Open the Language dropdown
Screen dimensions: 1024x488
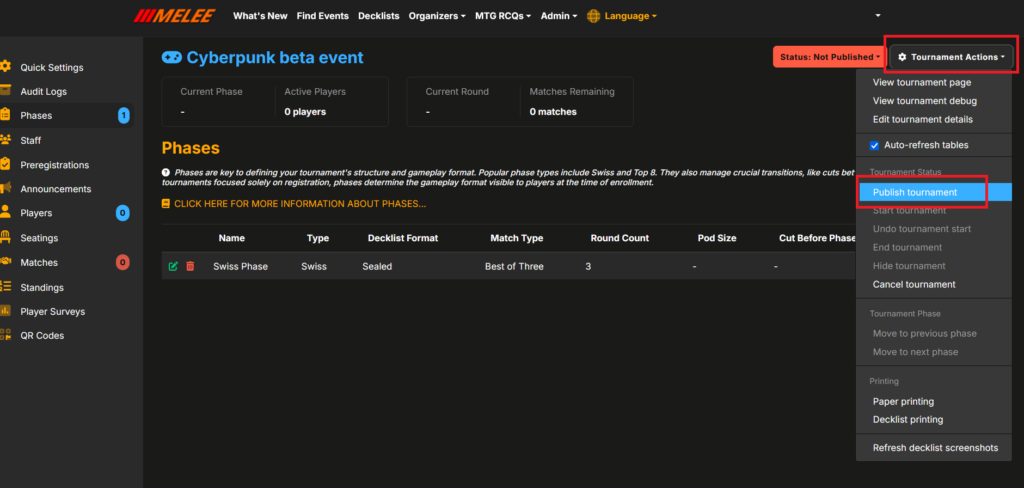pos(630,16)
